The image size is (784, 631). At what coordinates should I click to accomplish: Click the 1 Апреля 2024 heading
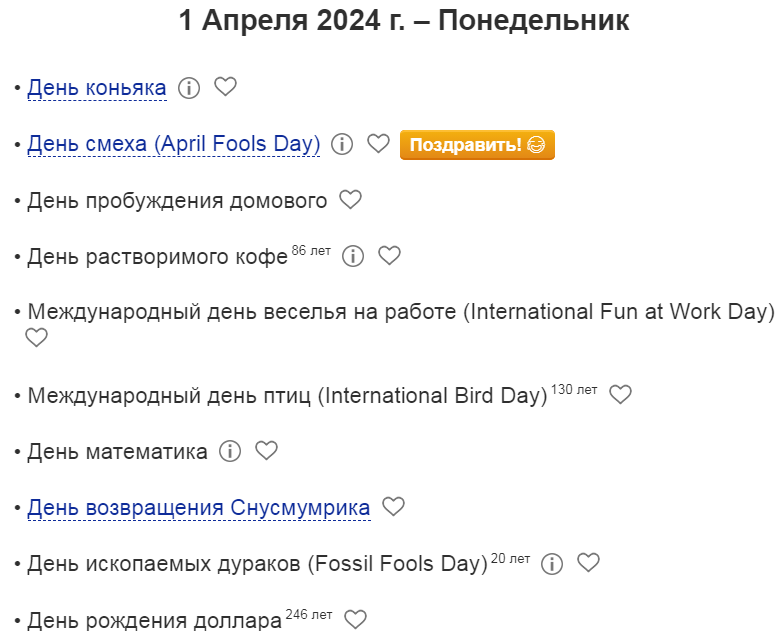pos(404,21)
